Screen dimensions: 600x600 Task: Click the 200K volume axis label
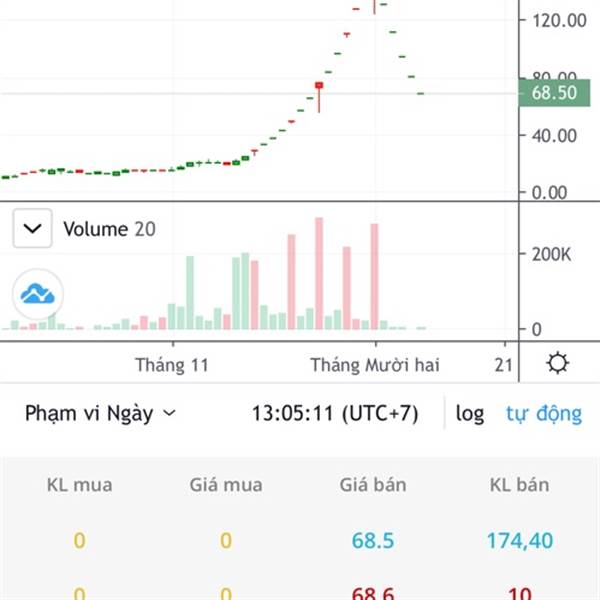pos(551,254)
